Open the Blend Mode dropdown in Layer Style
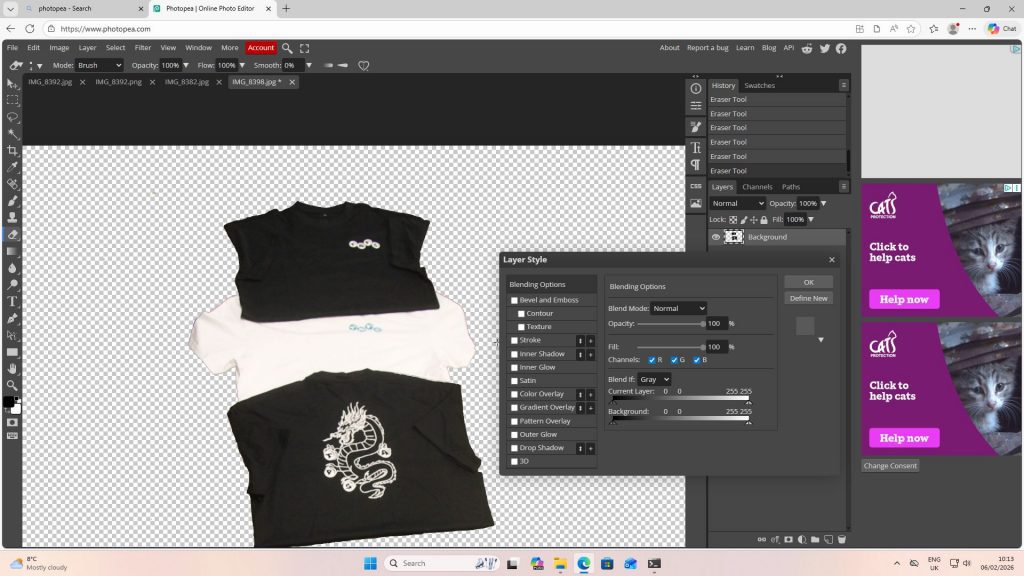The width and height of the screenshot is (1024, 576). (x=678, y=309)
